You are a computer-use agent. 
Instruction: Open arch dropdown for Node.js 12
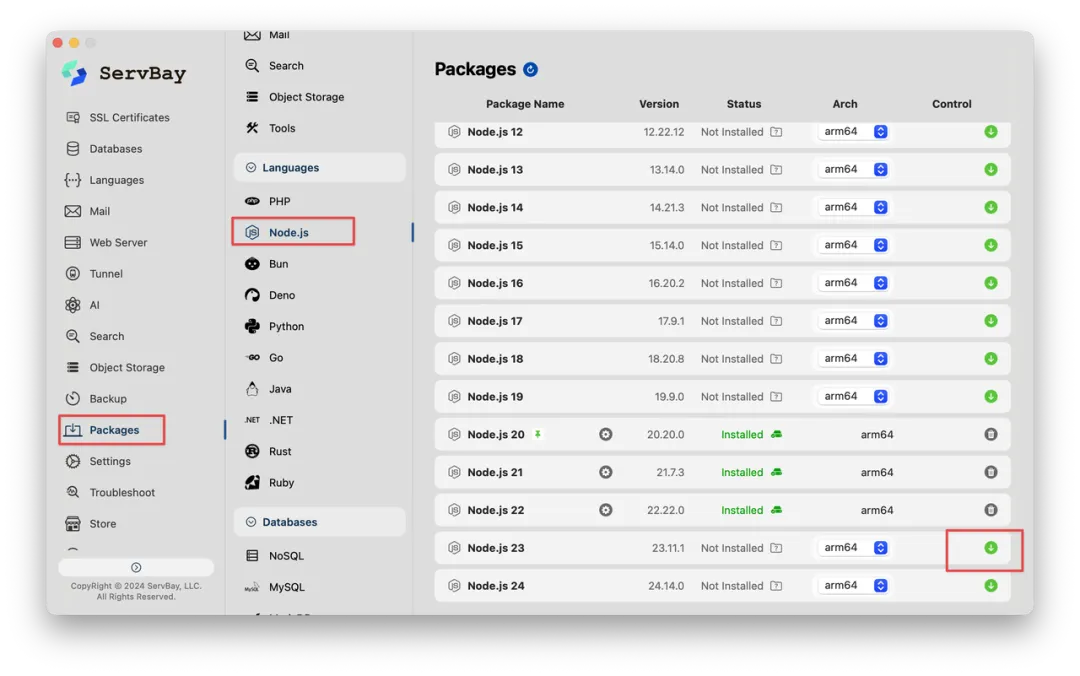tap(853, 132)
